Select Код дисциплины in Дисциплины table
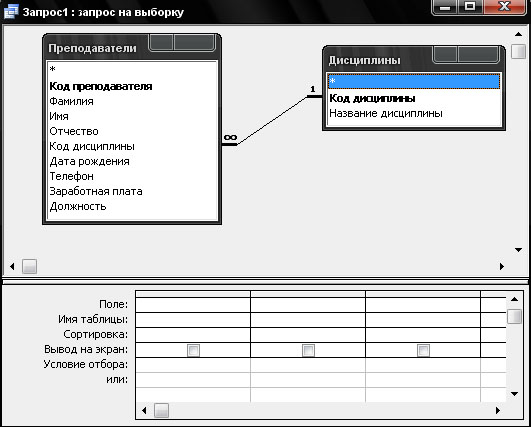This screenshot has height=427, width=531. click(414, 98)
